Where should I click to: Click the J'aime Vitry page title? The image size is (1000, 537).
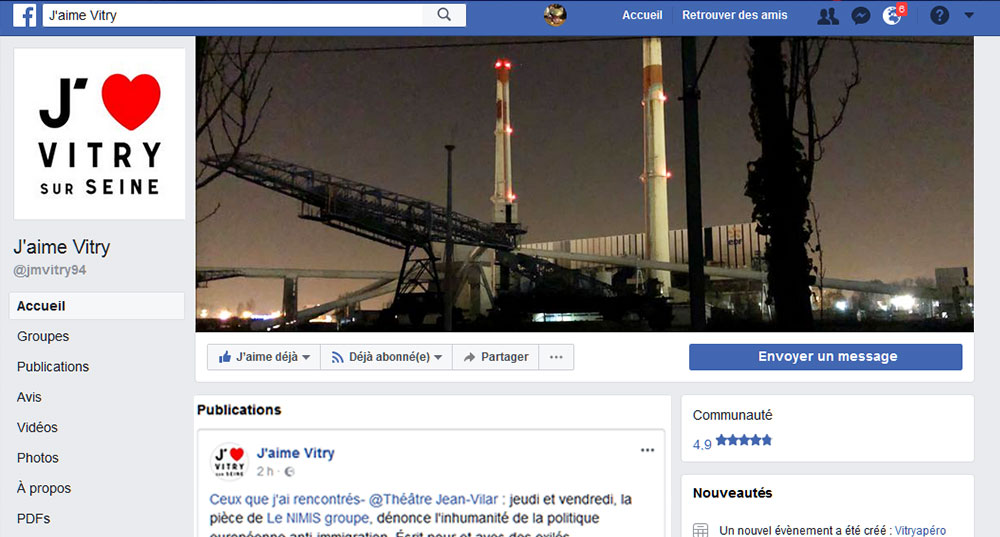(x=62, y=247)
